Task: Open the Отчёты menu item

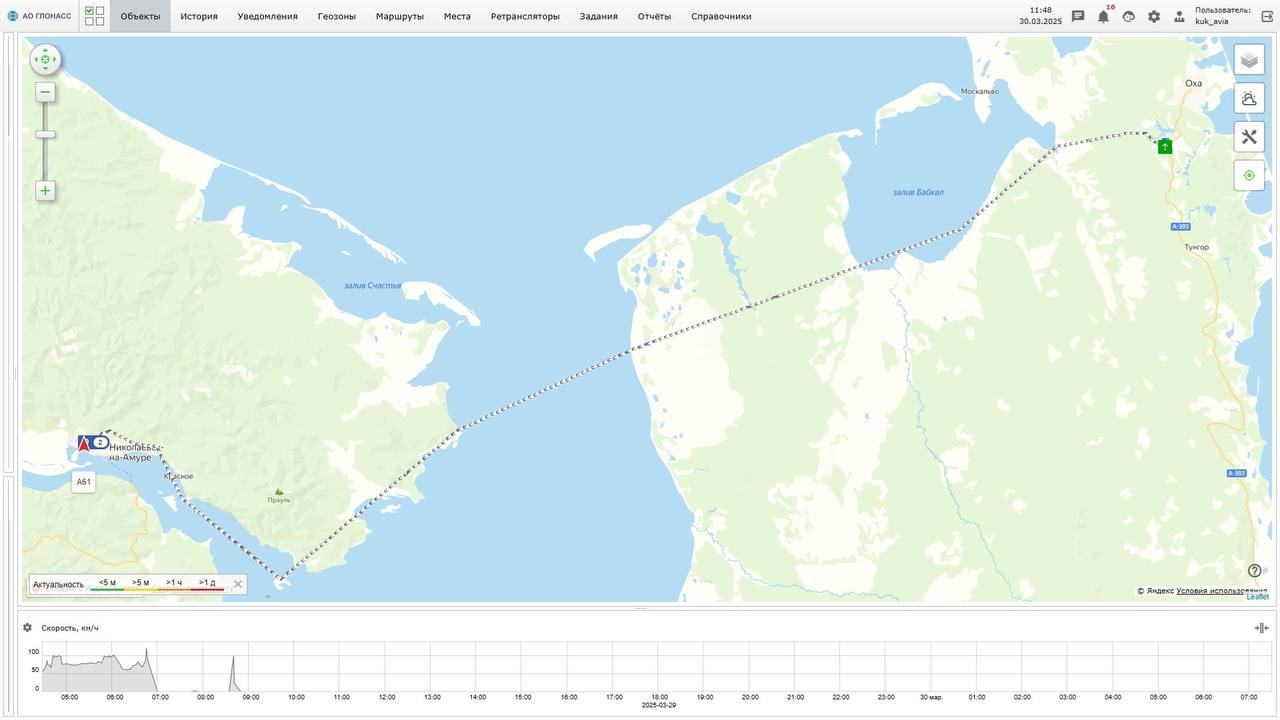Action: click(654, 17)
